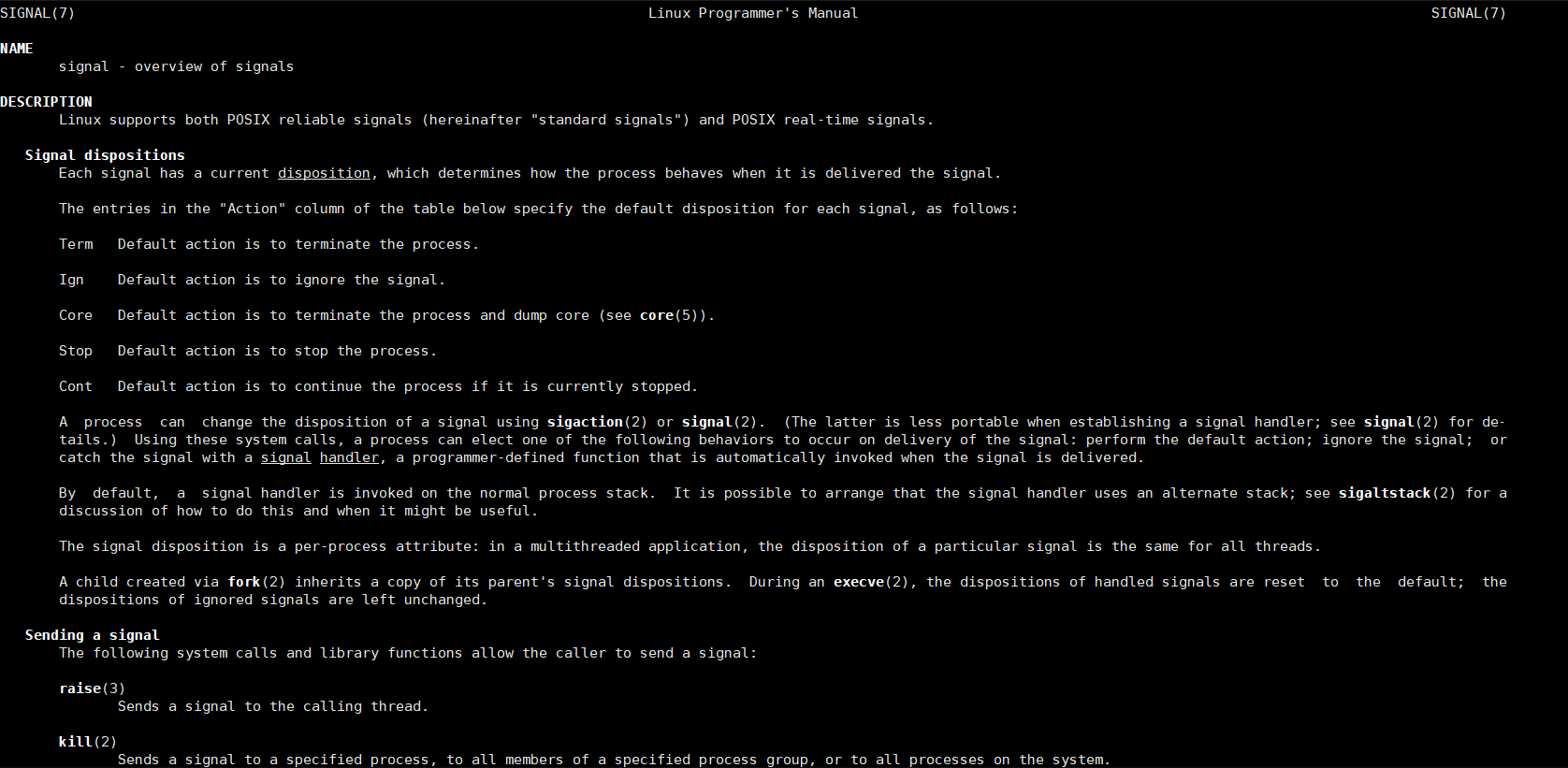Click the "Stop" action entry label
The width and height of the screenshot is (1568, 768).
coord(76,351)
